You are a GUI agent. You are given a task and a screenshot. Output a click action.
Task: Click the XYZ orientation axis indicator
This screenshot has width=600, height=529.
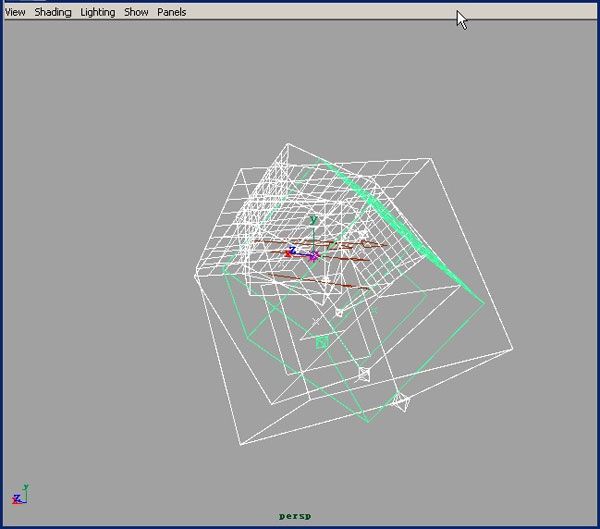(19, 495)
